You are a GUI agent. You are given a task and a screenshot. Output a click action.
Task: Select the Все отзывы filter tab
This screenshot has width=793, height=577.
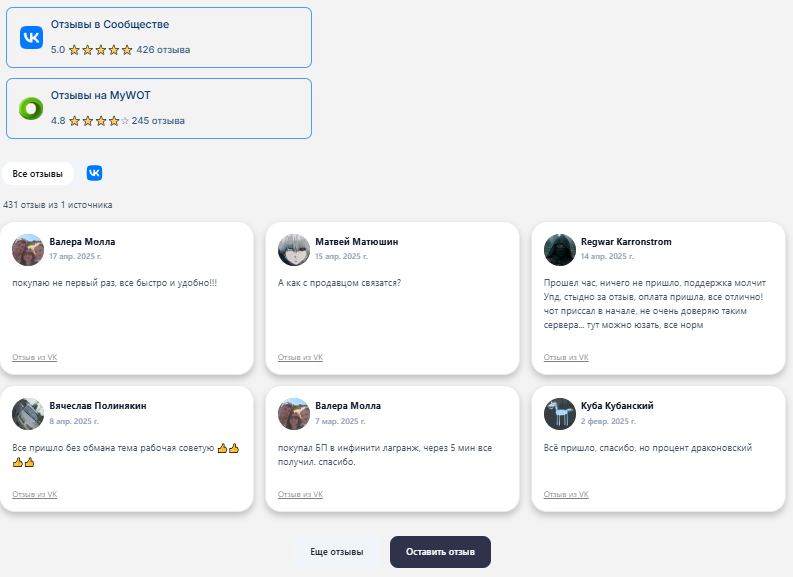[37, 173]
